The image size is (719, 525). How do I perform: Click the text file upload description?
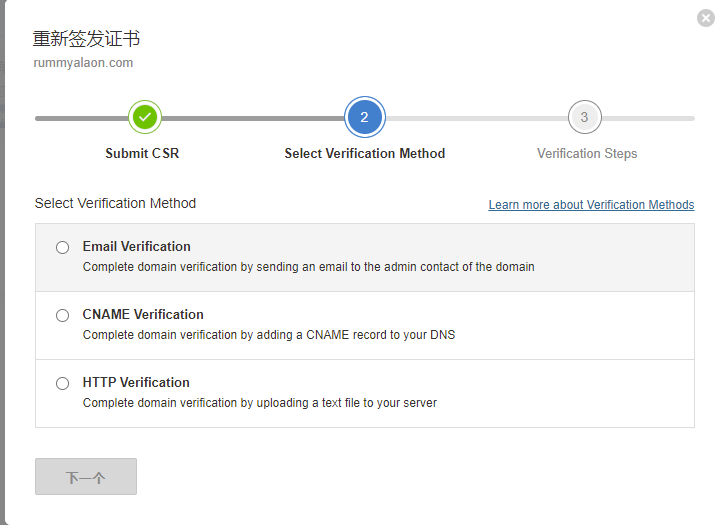point(259,404)
